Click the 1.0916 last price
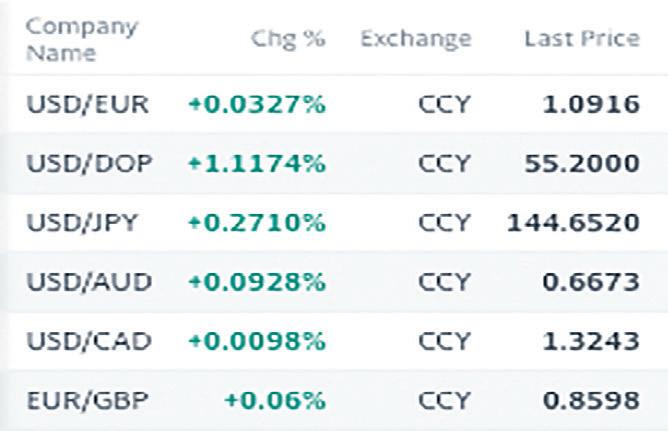This screenshot has height=431, width=668. click(x=588, y=104)
